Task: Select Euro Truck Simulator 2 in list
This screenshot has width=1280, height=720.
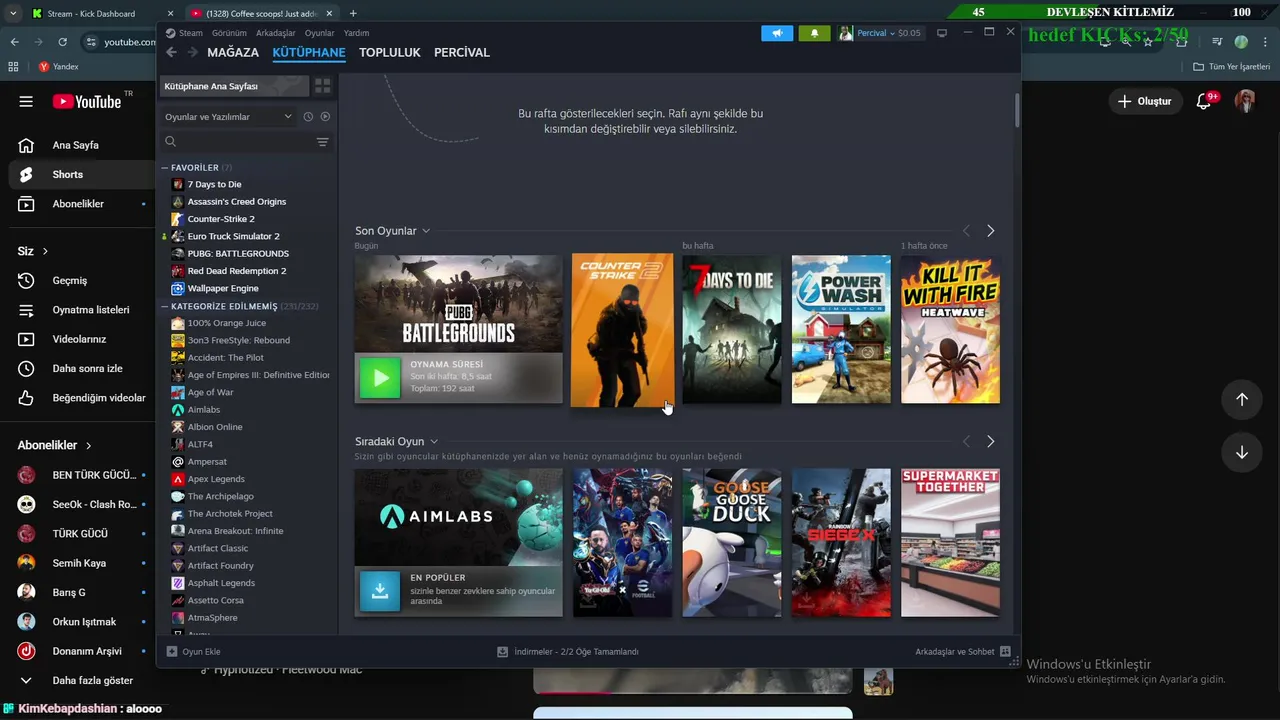Action: point(234,236)
